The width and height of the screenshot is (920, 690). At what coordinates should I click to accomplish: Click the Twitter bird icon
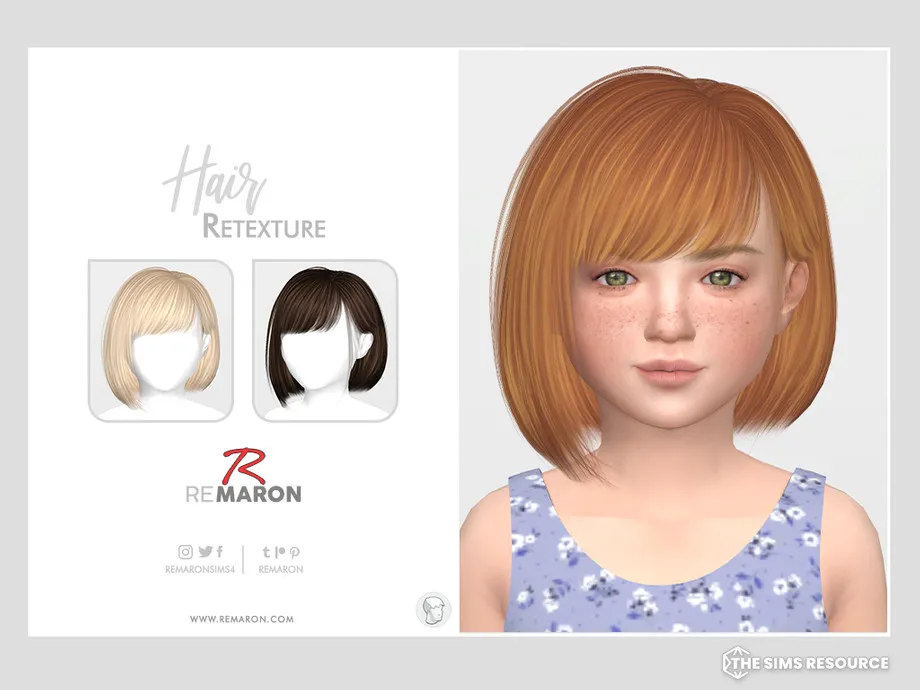(x=205, y=551)
